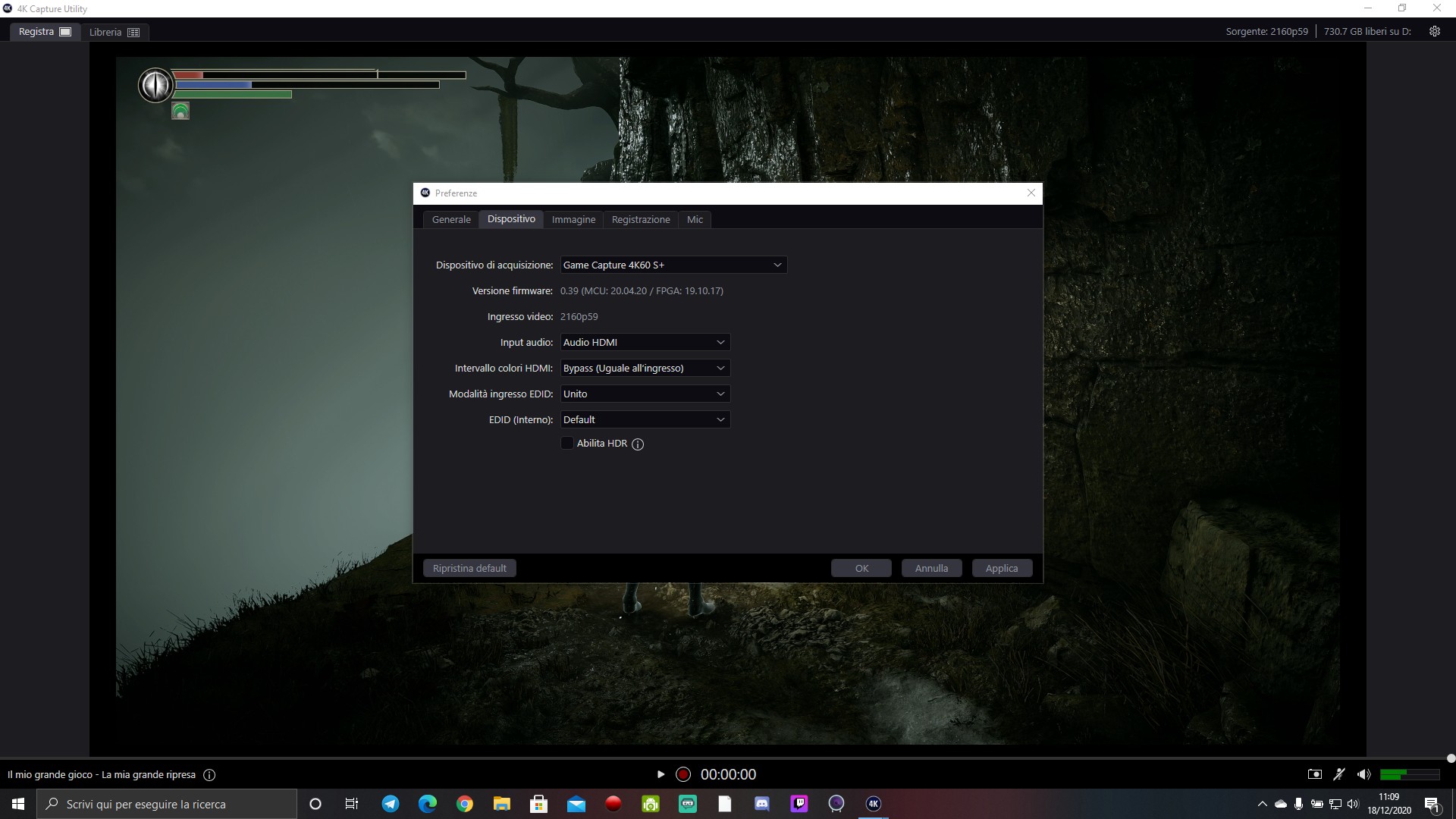The width and height of the screenshot is (1456, 819).
Task: Toggle the muted microphone icon
Action: (1339, 774)
